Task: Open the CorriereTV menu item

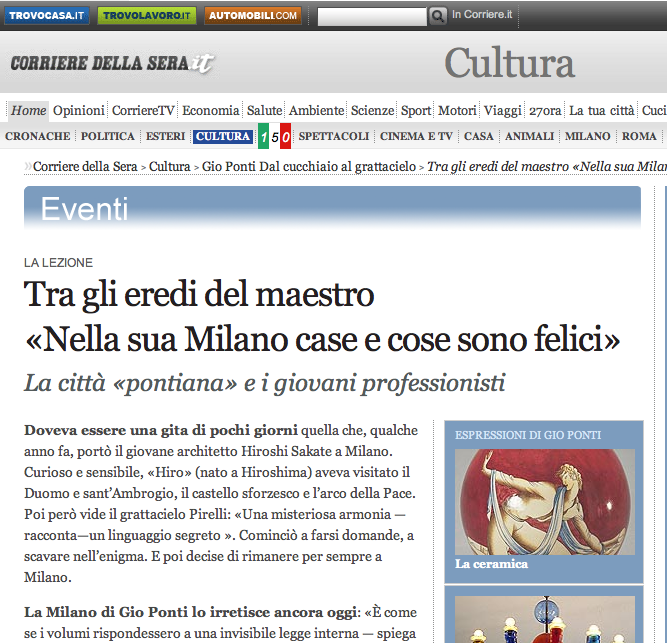Action: (143, 111)
